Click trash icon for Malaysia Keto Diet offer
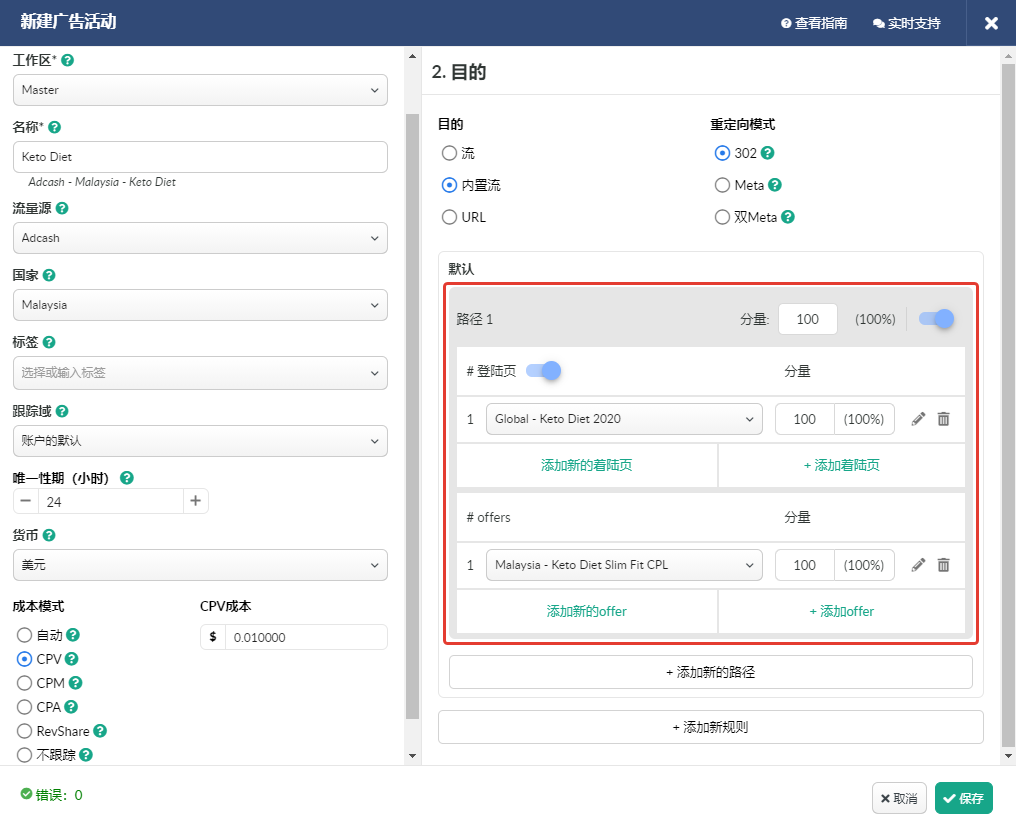1016x826 pixels. (943, 565)
